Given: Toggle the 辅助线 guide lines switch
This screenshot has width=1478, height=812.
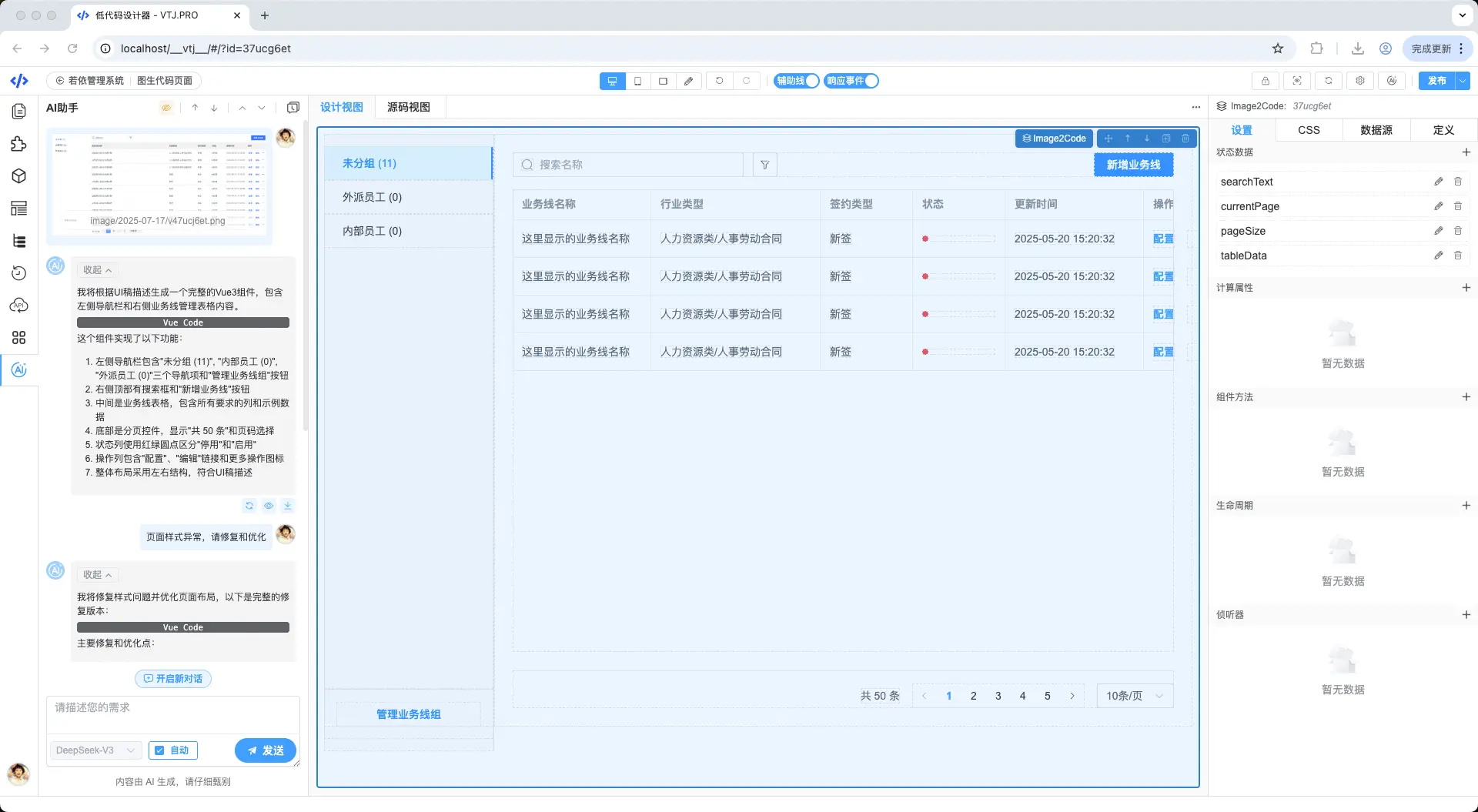Looking at the screenshot, I should [797, 81].
